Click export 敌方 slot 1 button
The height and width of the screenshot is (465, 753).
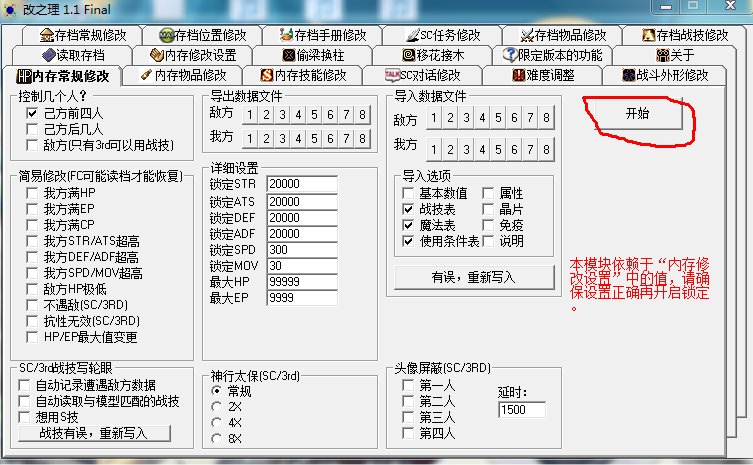(x=250, y=115)
